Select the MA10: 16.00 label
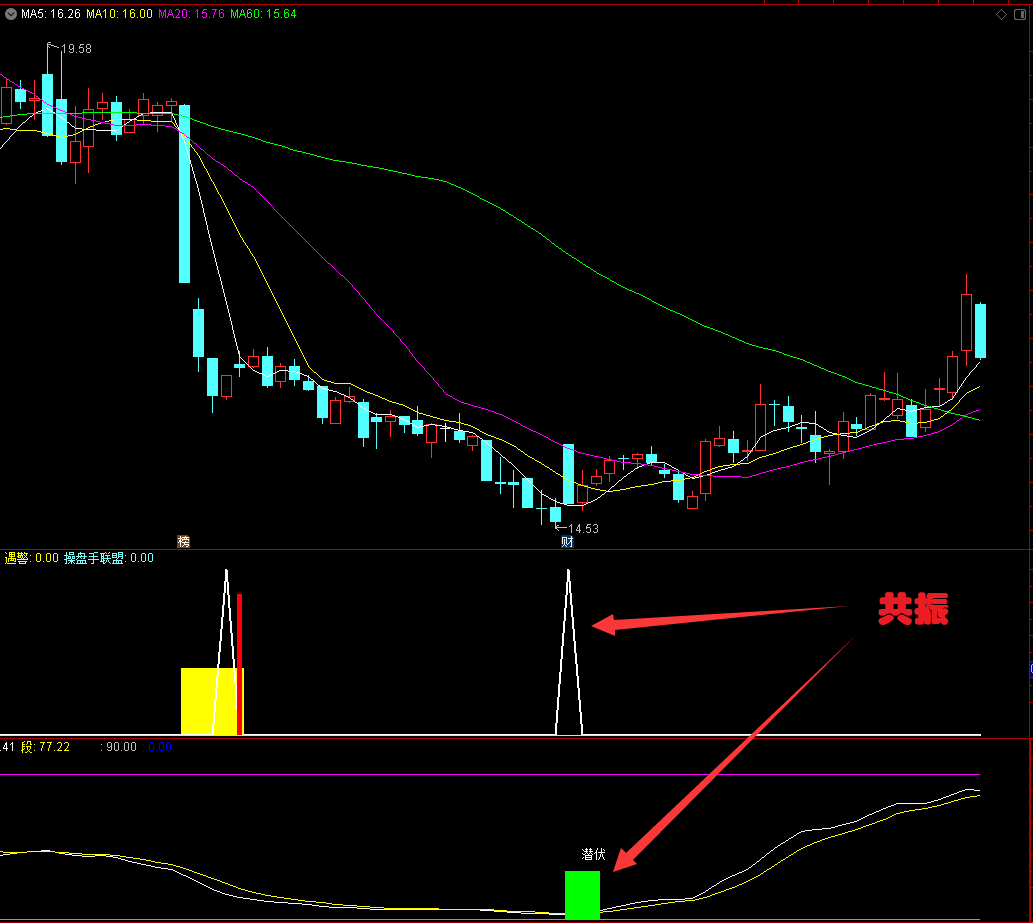The height and width of the screenshot is (923, 1033). 119,14
